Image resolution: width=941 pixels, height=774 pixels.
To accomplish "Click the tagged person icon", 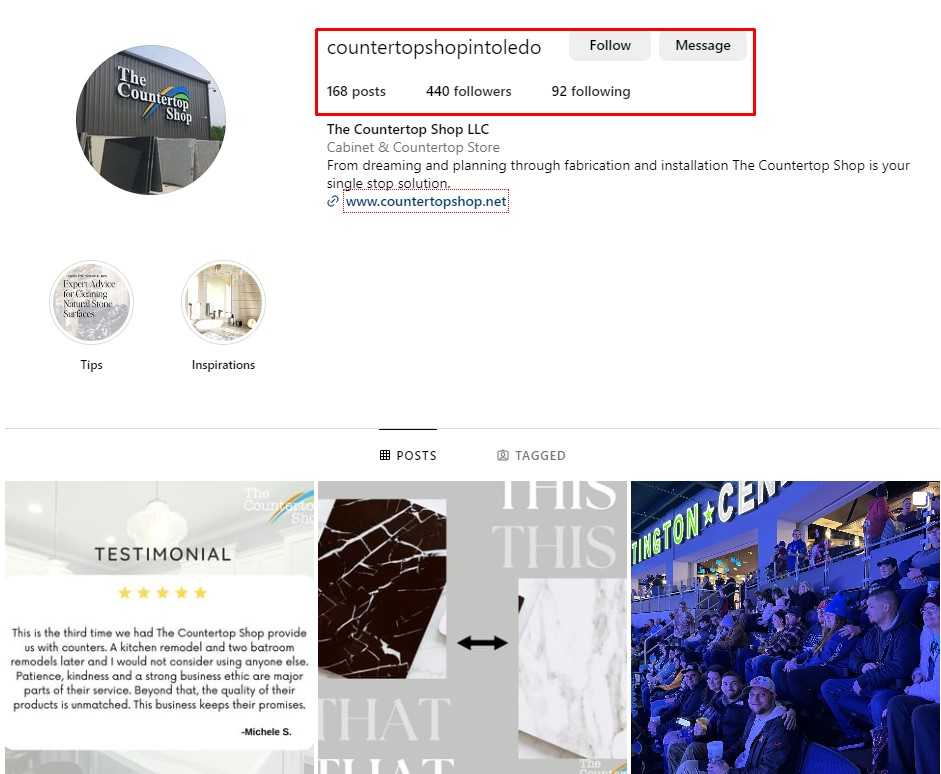I will click(x=503, y=455).
